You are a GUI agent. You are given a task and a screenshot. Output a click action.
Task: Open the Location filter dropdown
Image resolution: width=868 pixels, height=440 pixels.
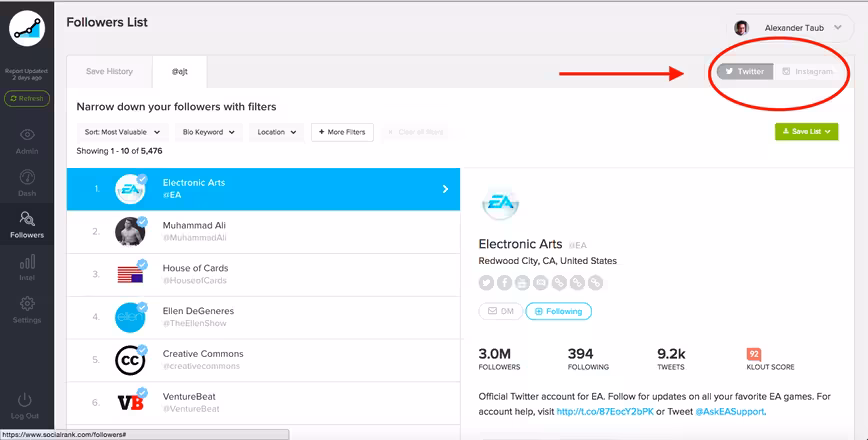coord(277,132)
